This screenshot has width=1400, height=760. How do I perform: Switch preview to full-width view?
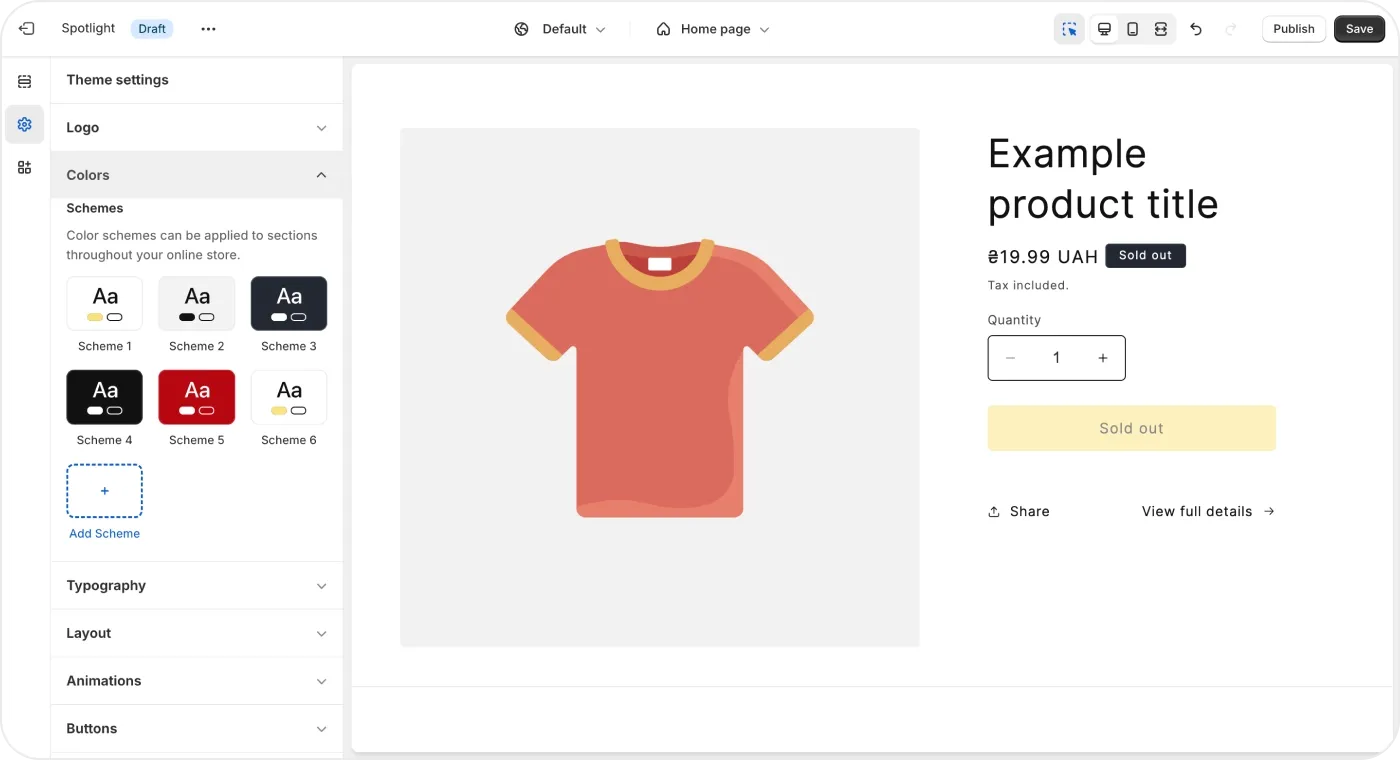(1160, 29)
